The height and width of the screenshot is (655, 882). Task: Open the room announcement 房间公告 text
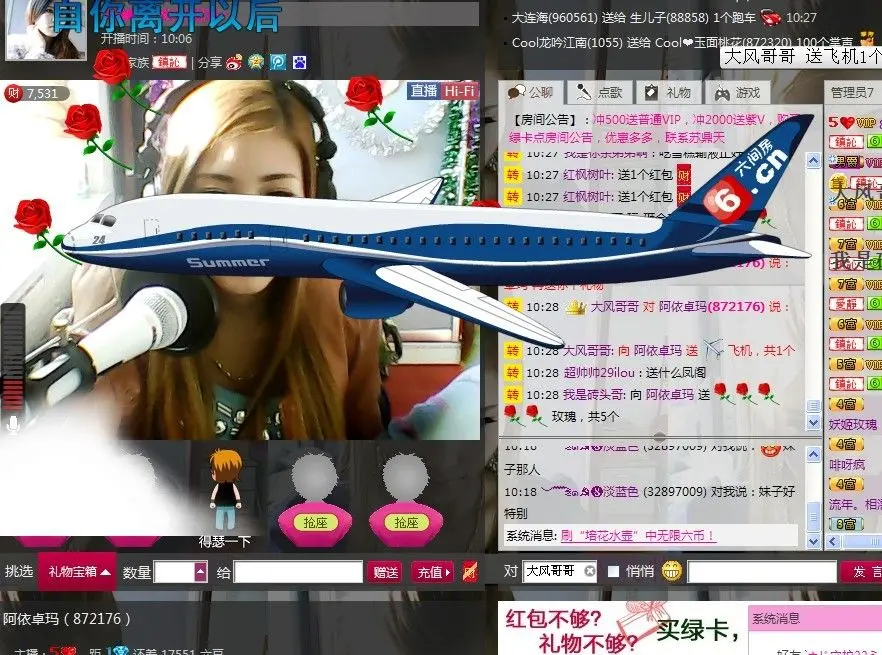pyautogui.click(x=655, y=128)
